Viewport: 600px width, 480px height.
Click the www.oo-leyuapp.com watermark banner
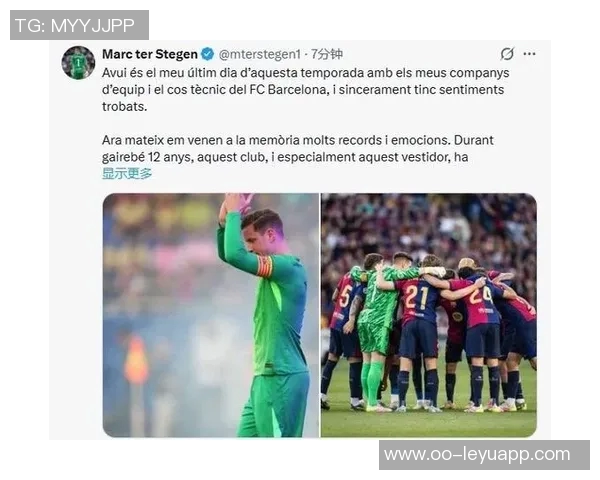click(x=484, y=455)
